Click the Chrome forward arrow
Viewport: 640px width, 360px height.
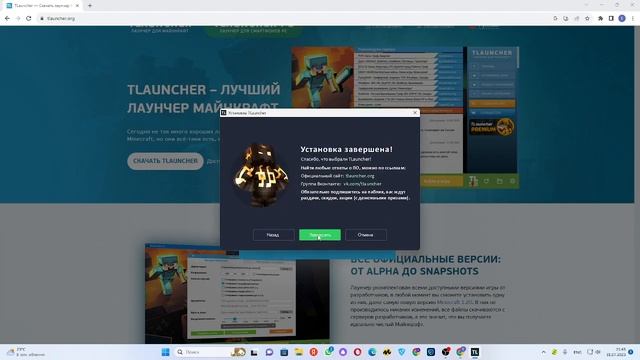click(x=18, y=18)
